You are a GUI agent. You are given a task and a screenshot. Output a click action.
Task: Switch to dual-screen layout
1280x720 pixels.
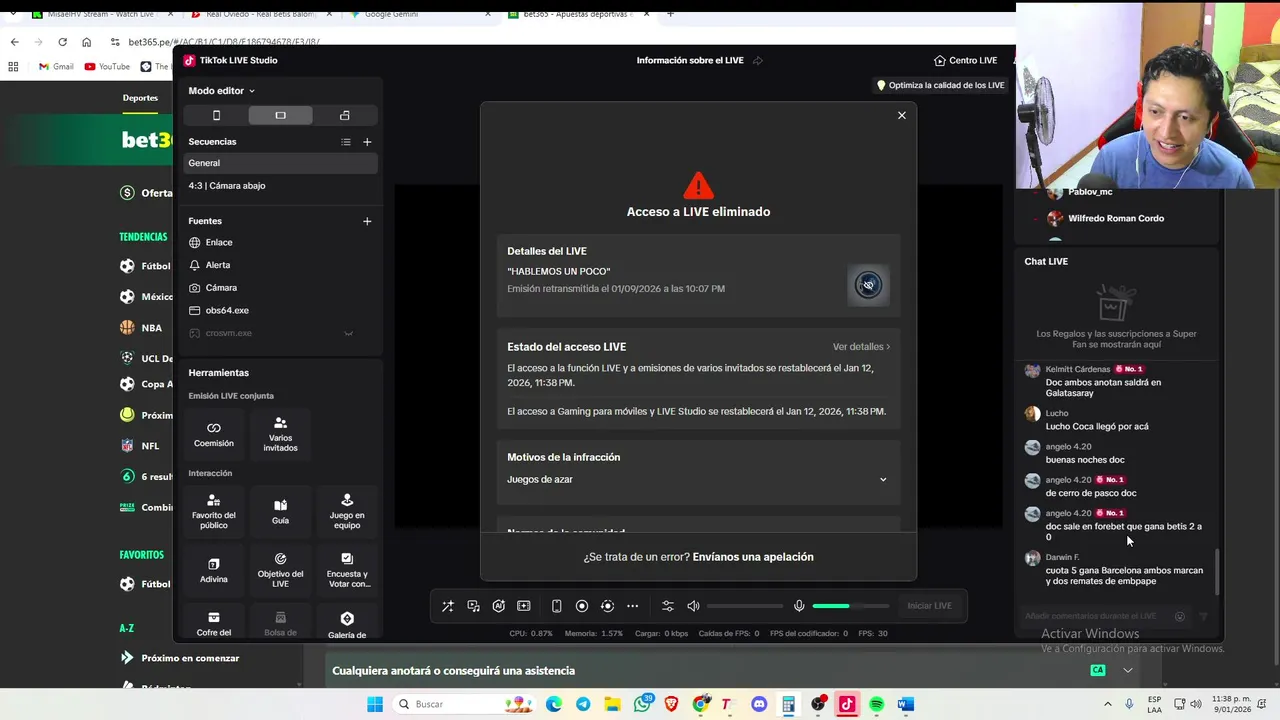point(344,115)
